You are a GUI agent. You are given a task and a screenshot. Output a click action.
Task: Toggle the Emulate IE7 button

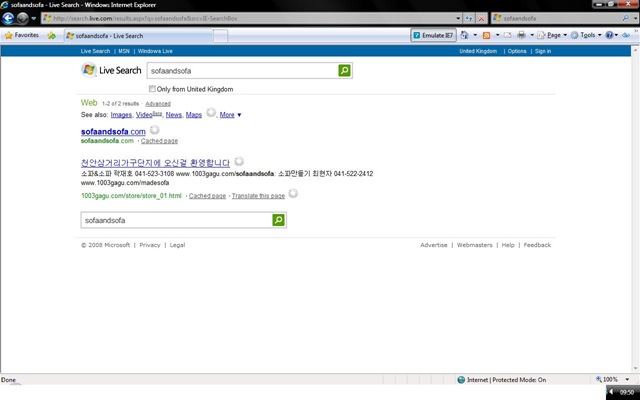[433, 36]
